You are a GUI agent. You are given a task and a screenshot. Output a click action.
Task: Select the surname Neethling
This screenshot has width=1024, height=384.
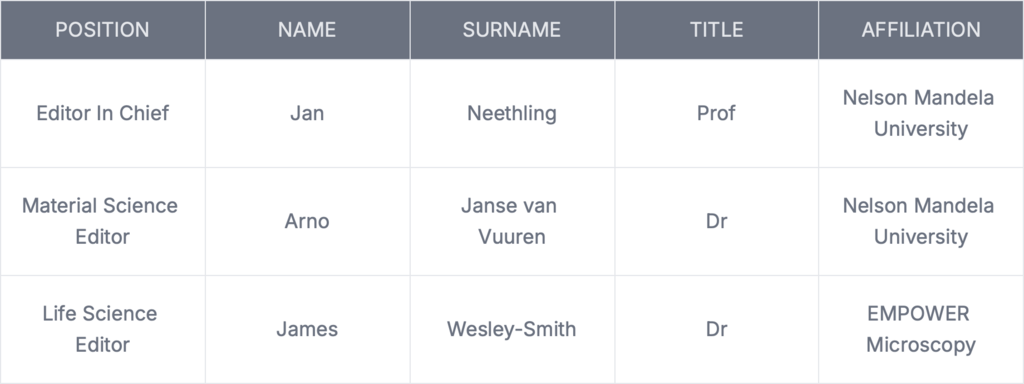point(512,113)
